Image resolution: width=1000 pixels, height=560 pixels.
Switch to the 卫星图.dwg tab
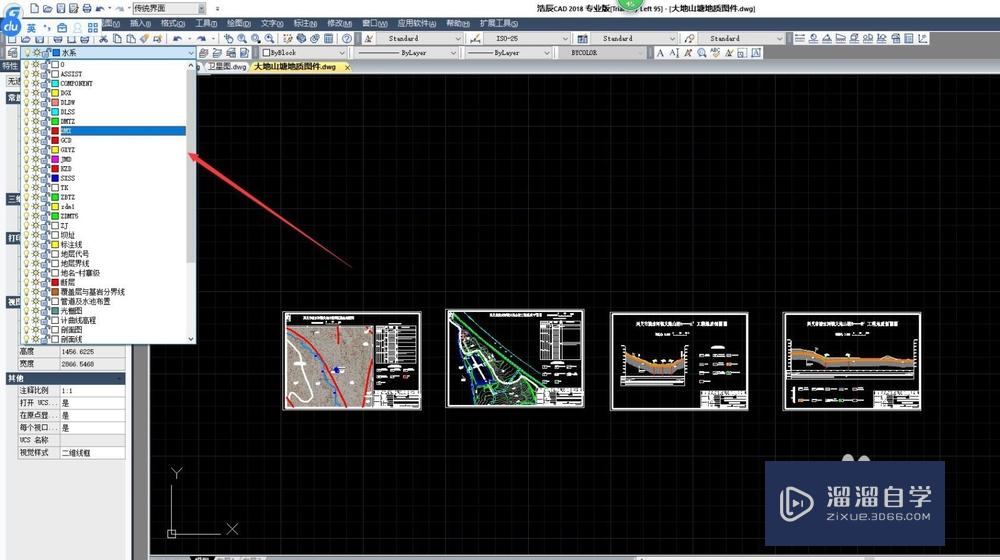click(x=226, y=66)
